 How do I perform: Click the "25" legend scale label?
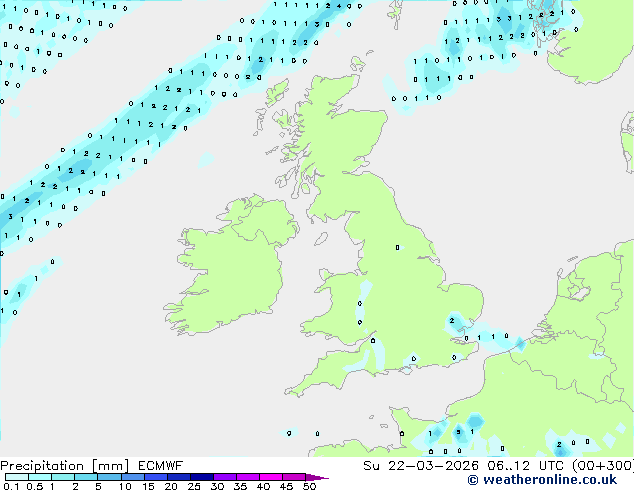tap(194, 486)
